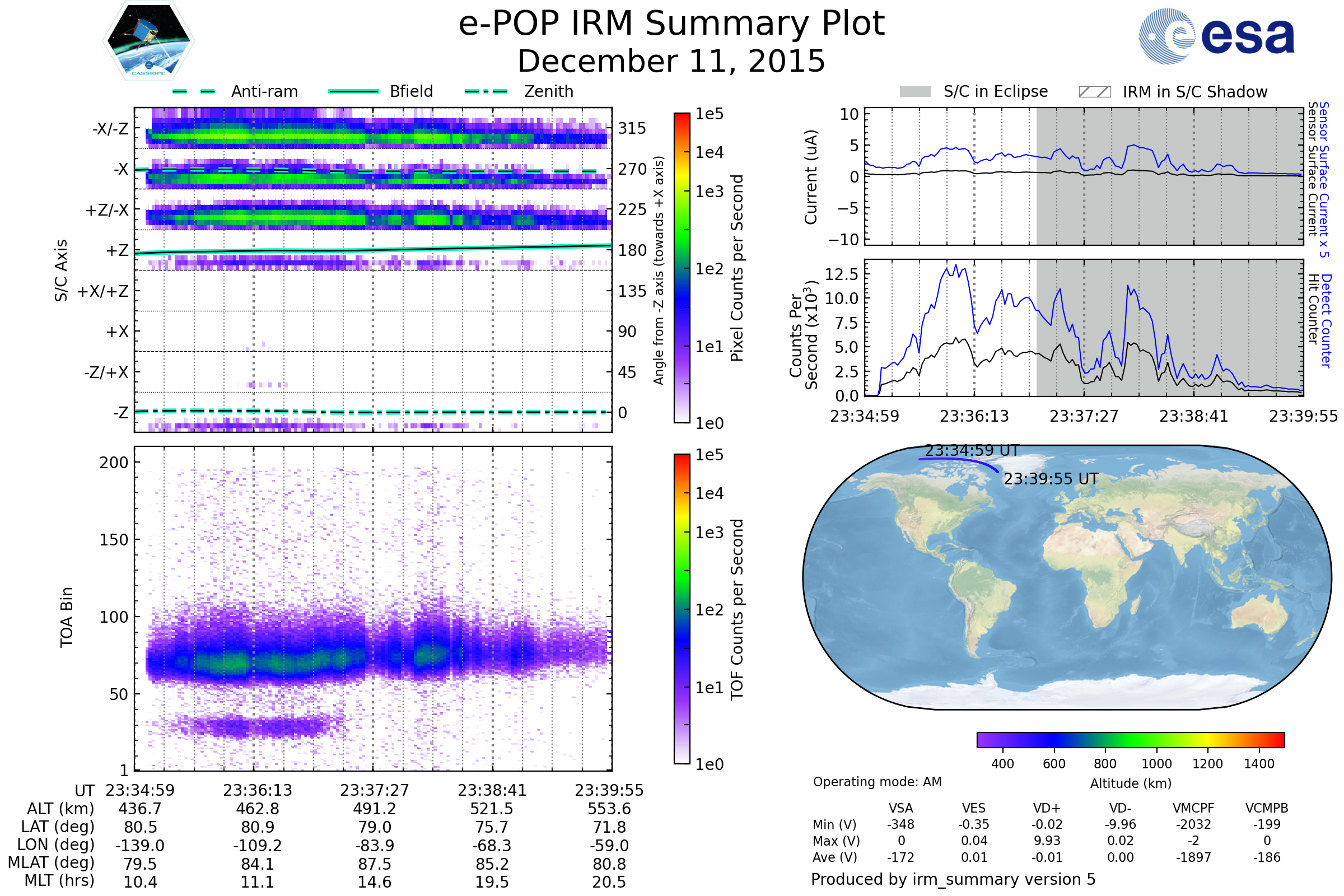Click the ESA logo
The image size is (1344, 896).
(1217, 35)
